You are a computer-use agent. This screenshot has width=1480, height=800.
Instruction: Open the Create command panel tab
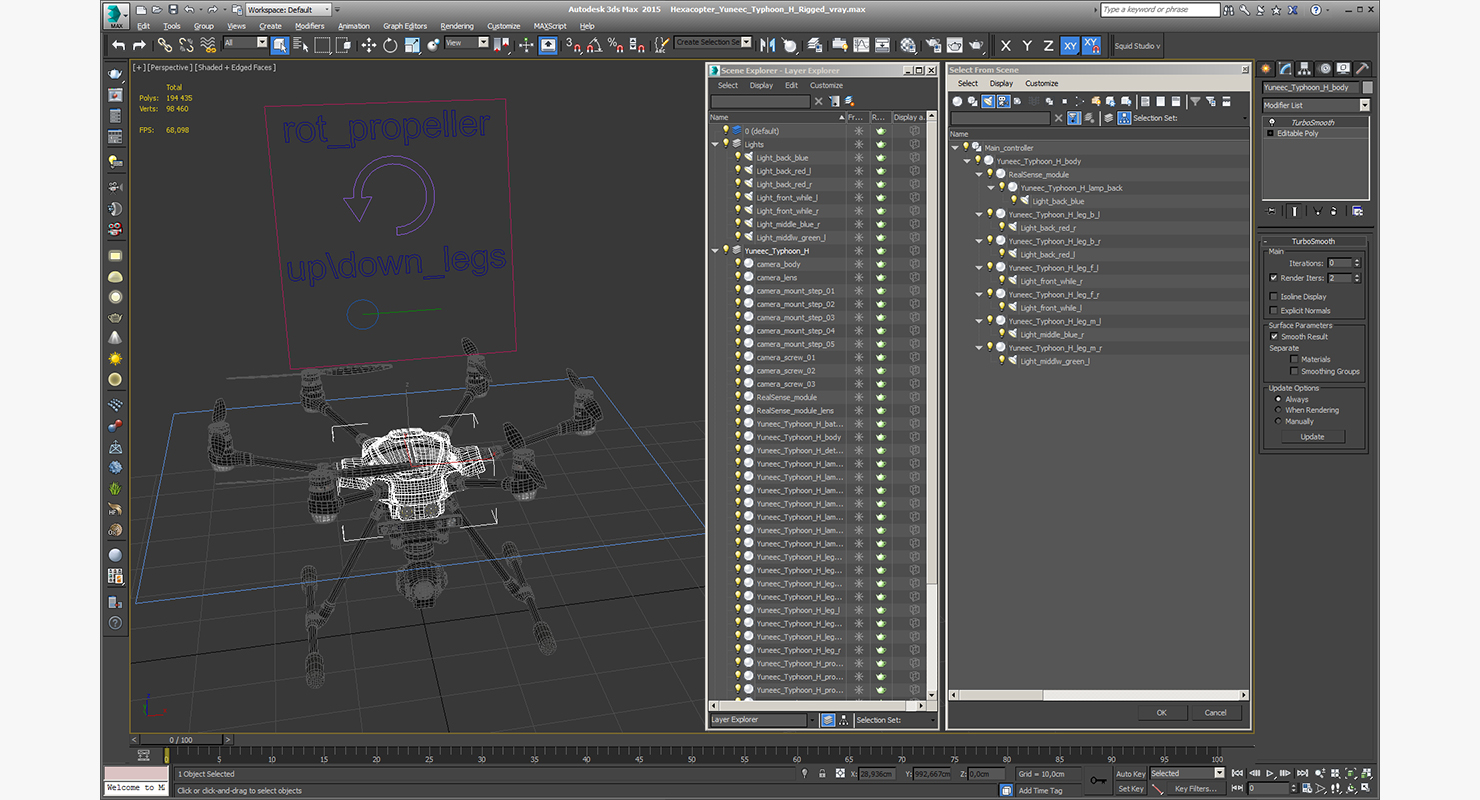1266,69
